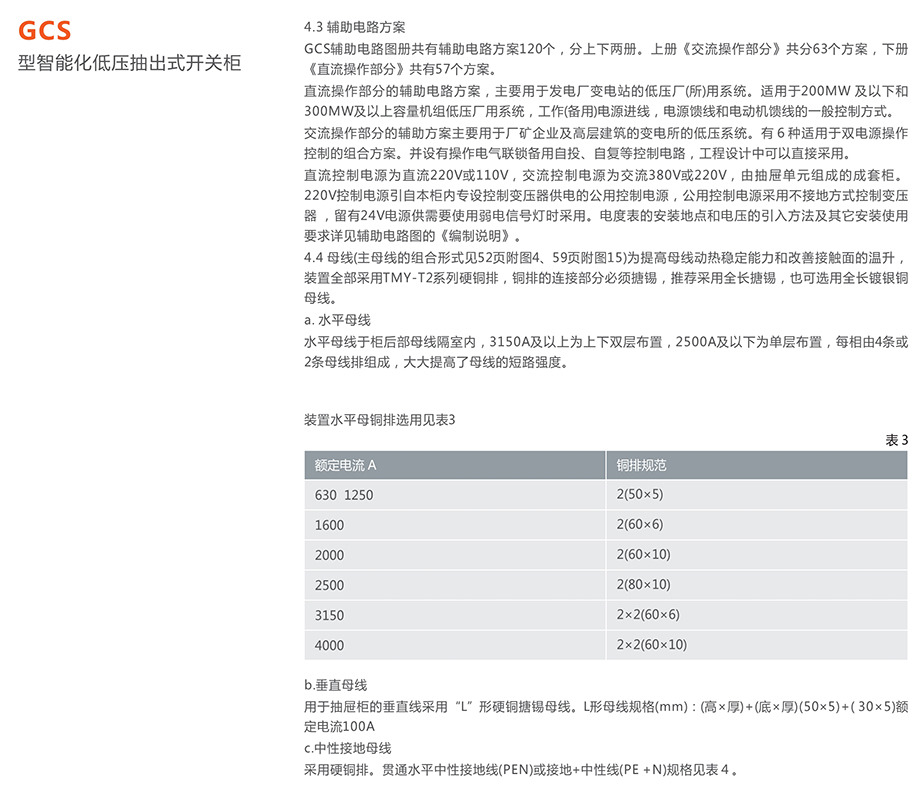Select the 2(50×5) copper bar cell
The height and width of the screenshot is (797, 920).
pos(640,495)
